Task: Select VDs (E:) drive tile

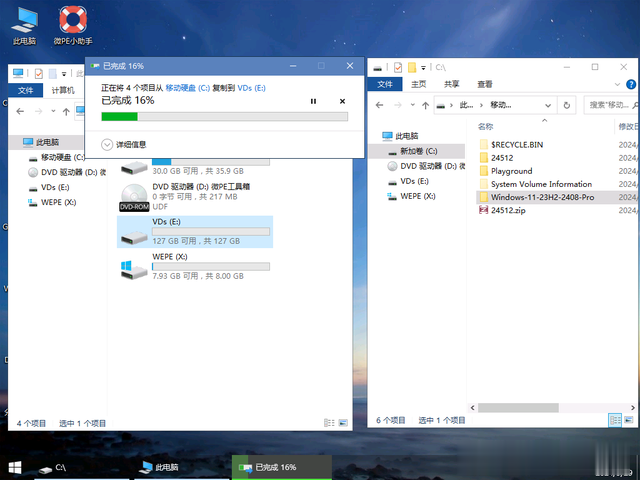Action: (x=195, y=232)
